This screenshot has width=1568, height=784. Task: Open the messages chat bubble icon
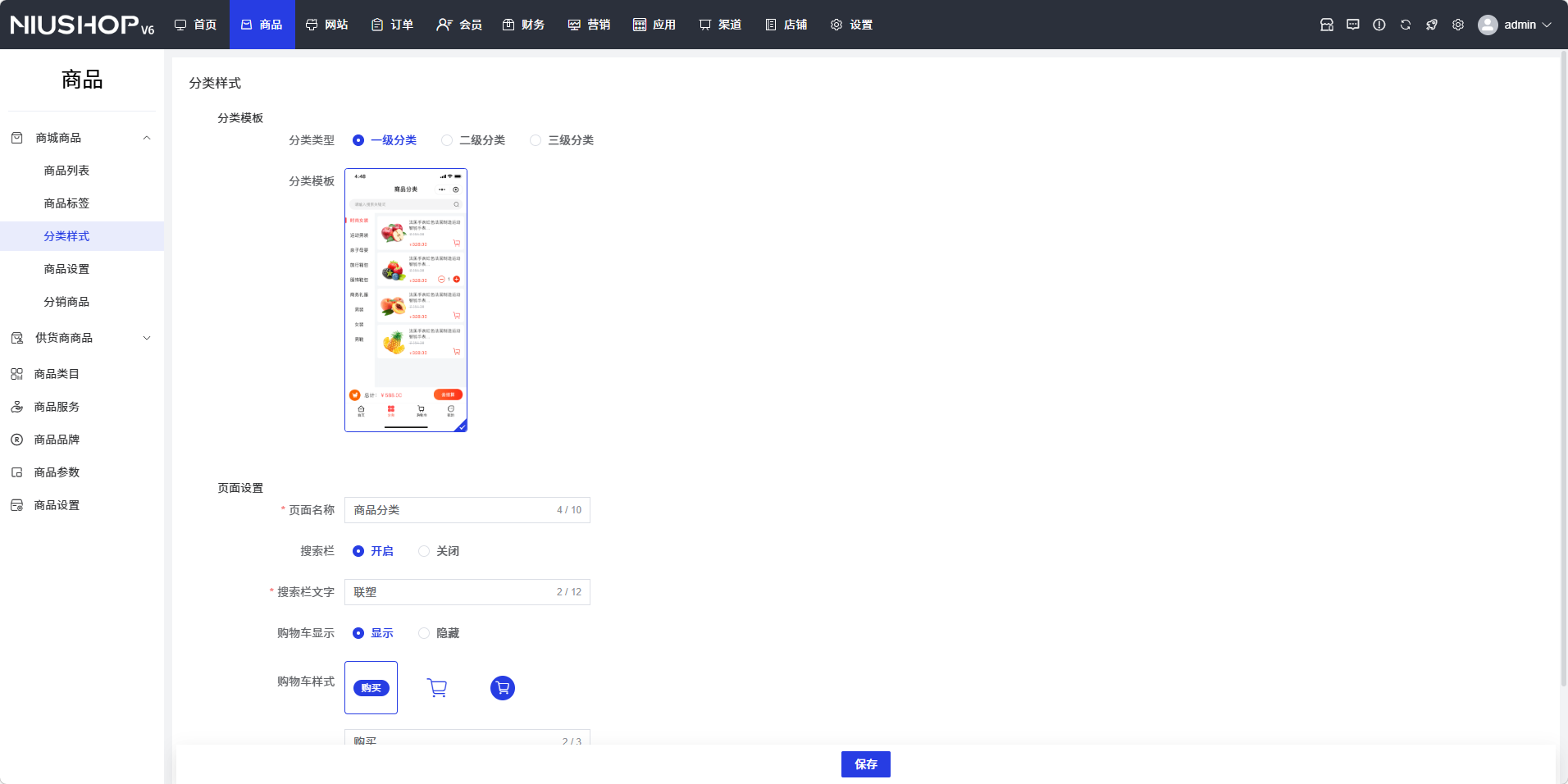coord(1352,25)
